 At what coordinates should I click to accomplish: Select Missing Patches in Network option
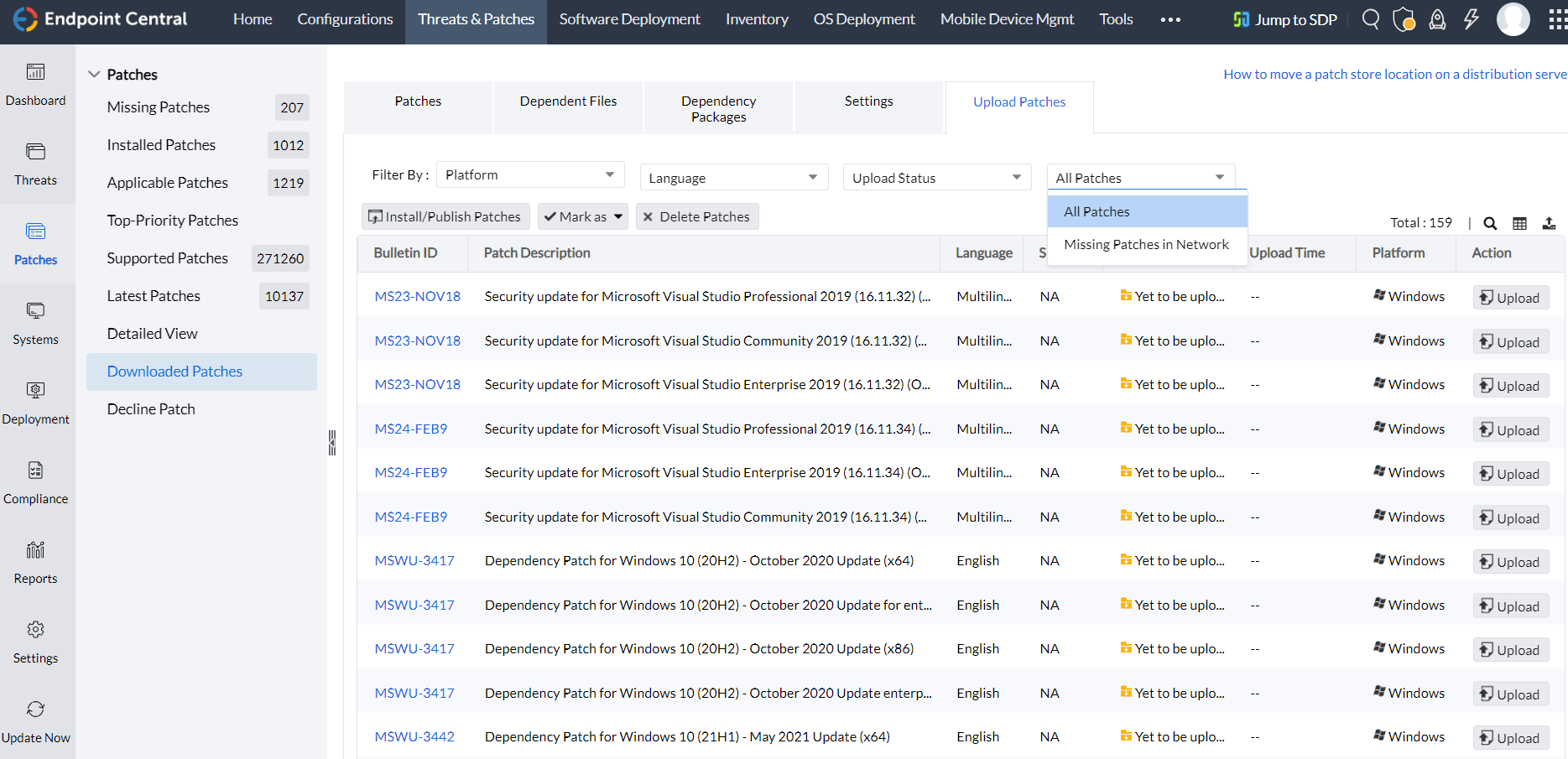click(x=1146, y=245)
